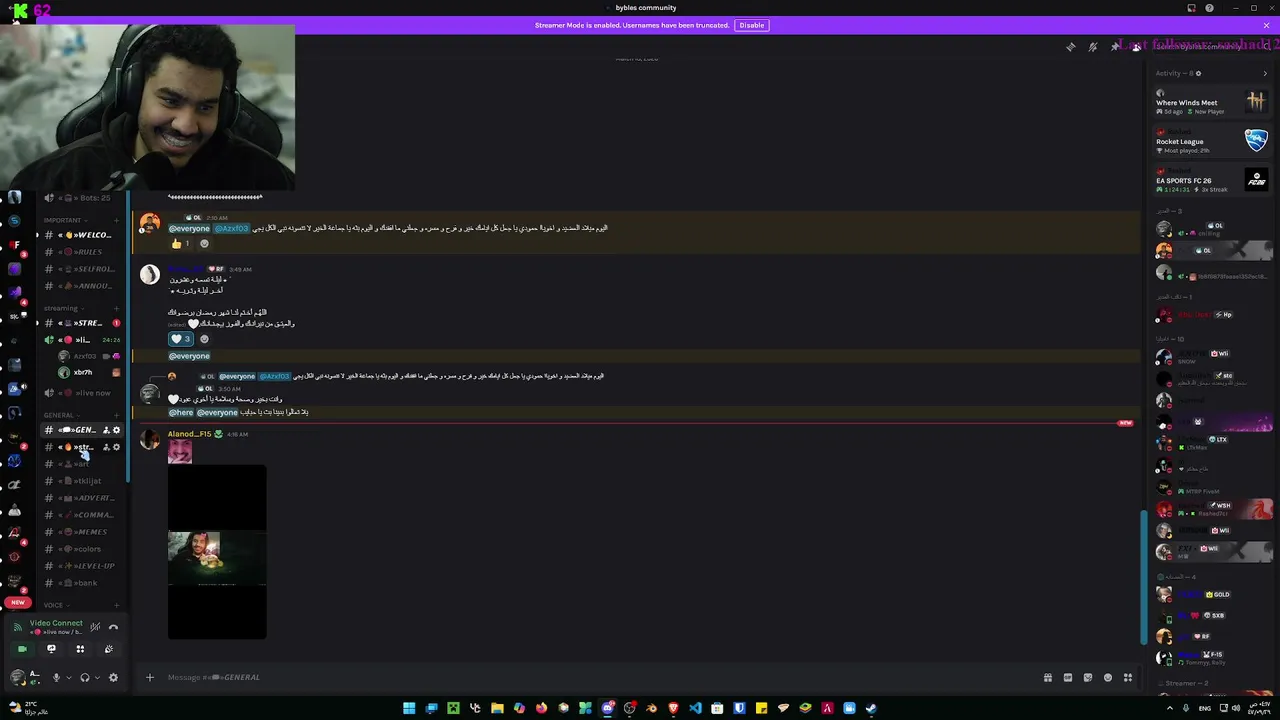Open the emoji picker
Screen dimensions: 1280x720
click(x=1108, y=677)
